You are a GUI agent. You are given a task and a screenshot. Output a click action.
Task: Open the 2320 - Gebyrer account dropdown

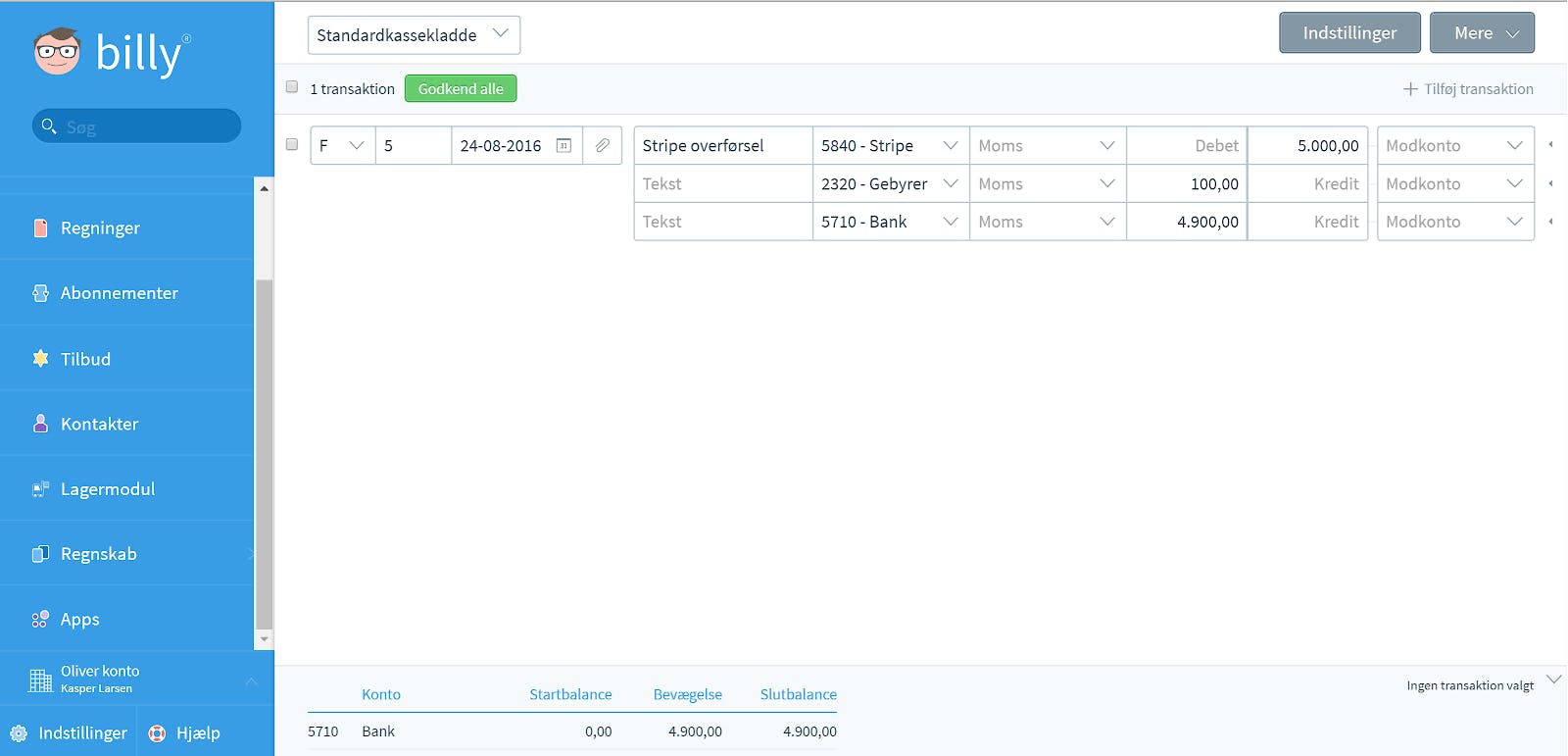click(891, 183)
